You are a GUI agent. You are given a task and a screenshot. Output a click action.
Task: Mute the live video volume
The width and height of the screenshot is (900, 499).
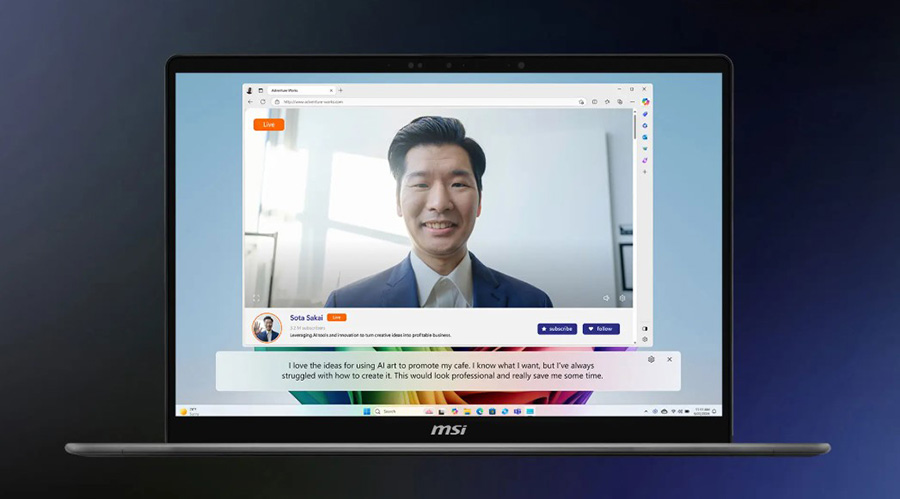pyautogui.click(x=606, y=298)
